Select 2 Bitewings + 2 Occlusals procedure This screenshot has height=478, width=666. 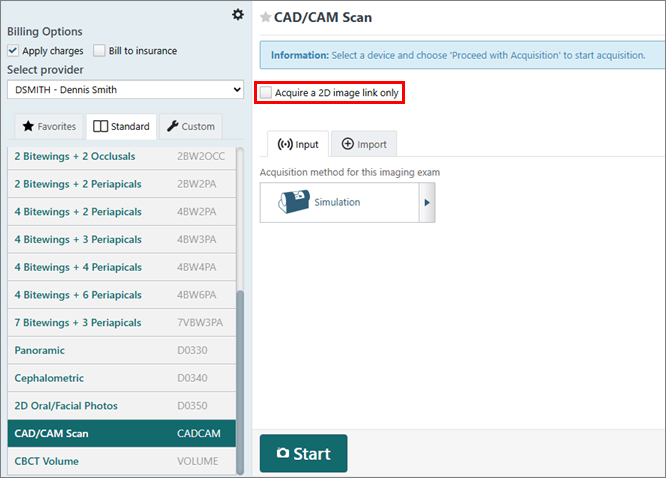(x=121, y=156)
